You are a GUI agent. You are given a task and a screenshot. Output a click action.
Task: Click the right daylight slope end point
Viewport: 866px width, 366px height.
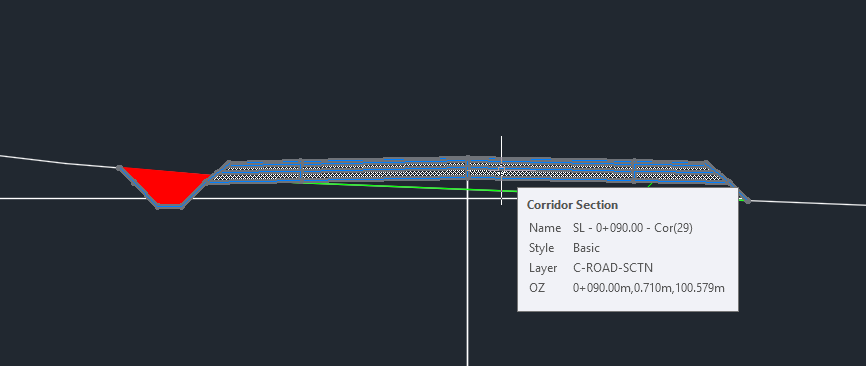point(748,201)
